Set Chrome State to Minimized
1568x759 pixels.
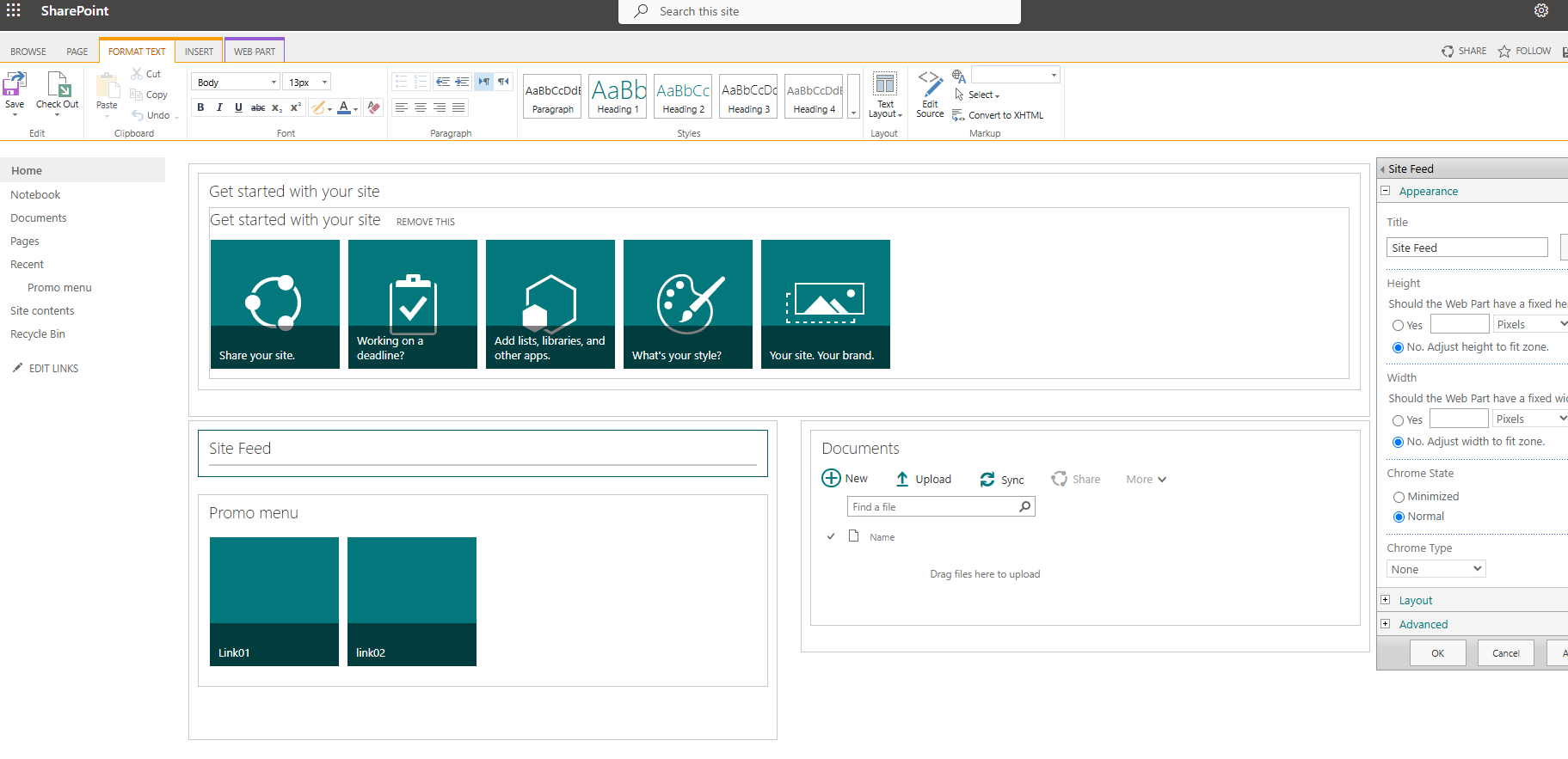pyautogui.click(x=1399, y=497)
